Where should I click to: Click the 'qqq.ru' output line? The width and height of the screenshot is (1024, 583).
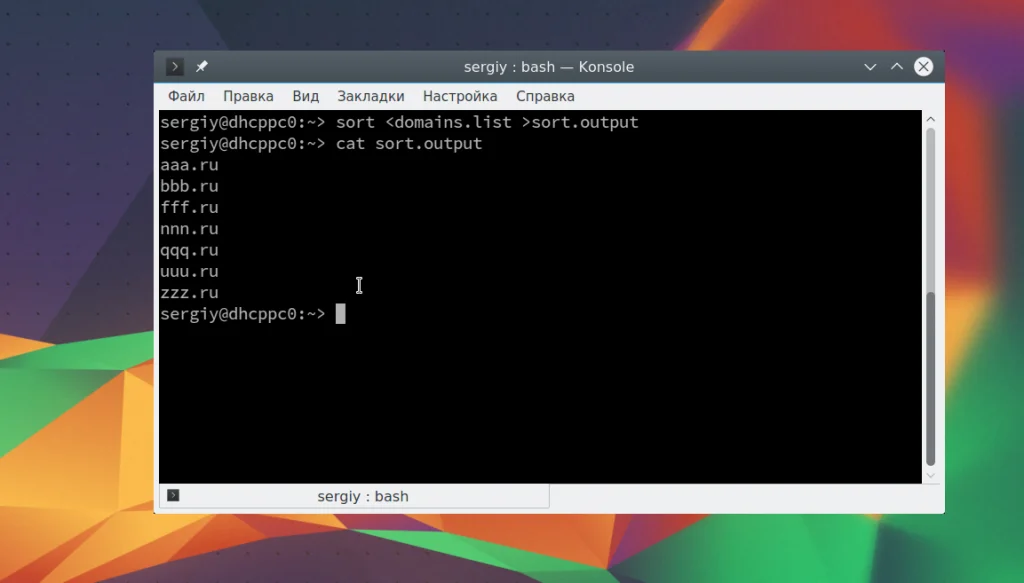tap(189, 250)
